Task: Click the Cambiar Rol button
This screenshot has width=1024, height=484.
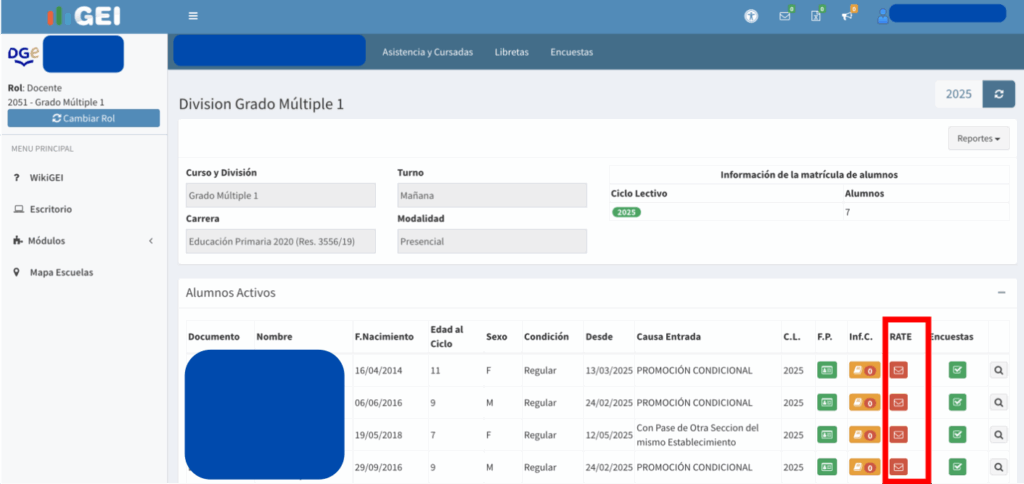Action: 84,118
